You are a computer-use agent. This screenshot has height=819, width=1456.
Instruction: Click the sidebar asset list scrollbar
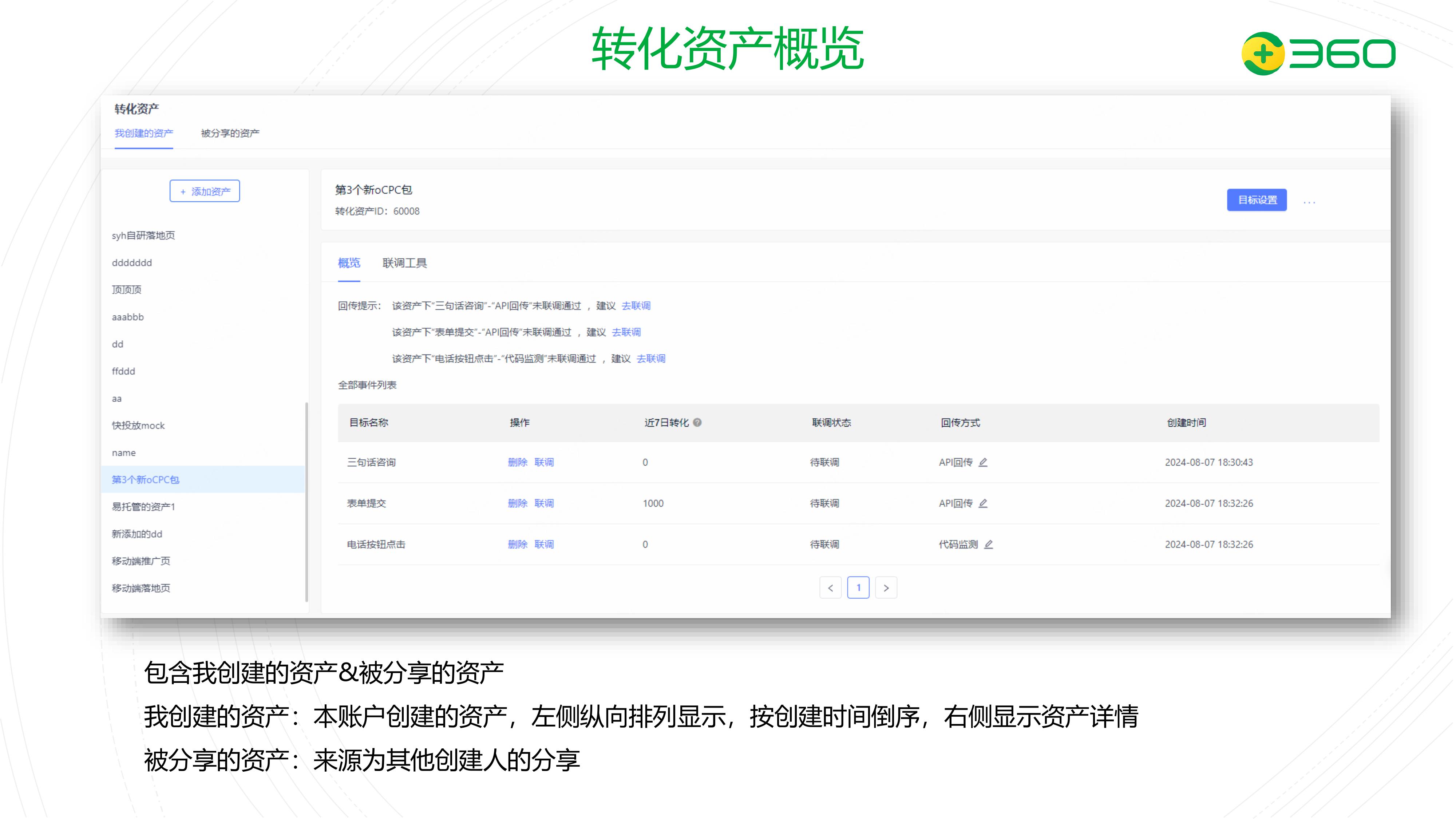click(x=306, y=502)
